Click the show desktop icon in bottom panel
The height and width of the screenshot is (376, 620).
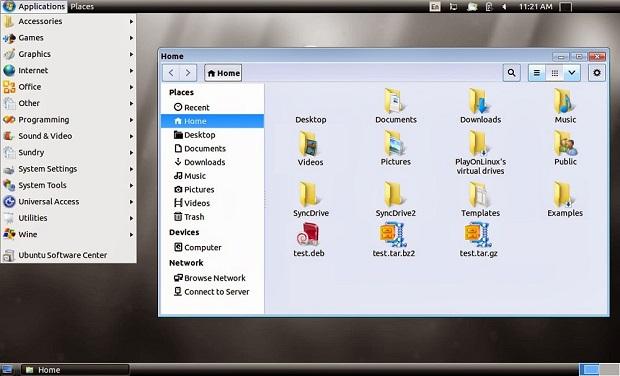[7, 370]
